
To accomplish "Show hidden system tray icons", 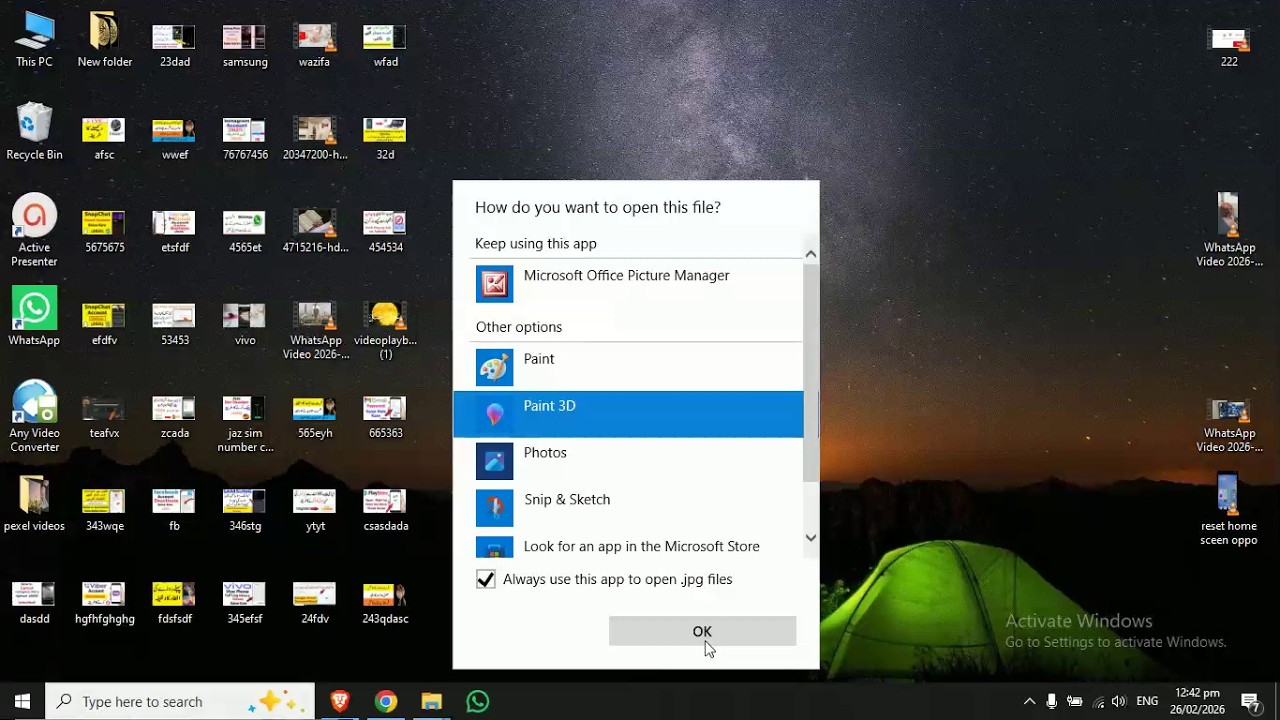I will click(1029, 701).
